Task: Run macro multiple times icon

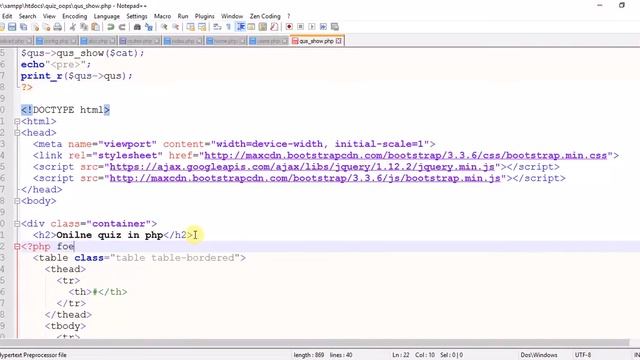Action: click(x=323, y=27)
